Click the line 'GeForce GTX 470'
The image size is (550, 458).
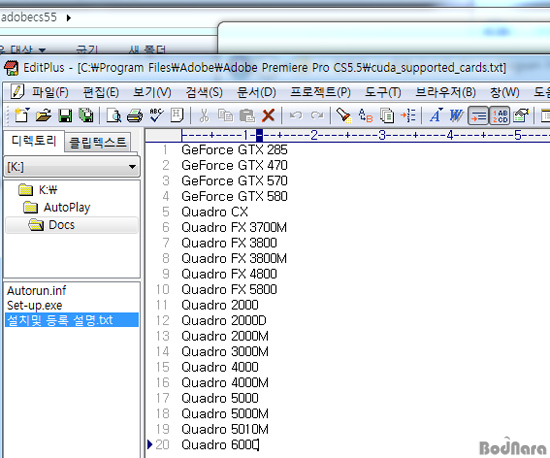pos(234,165)
